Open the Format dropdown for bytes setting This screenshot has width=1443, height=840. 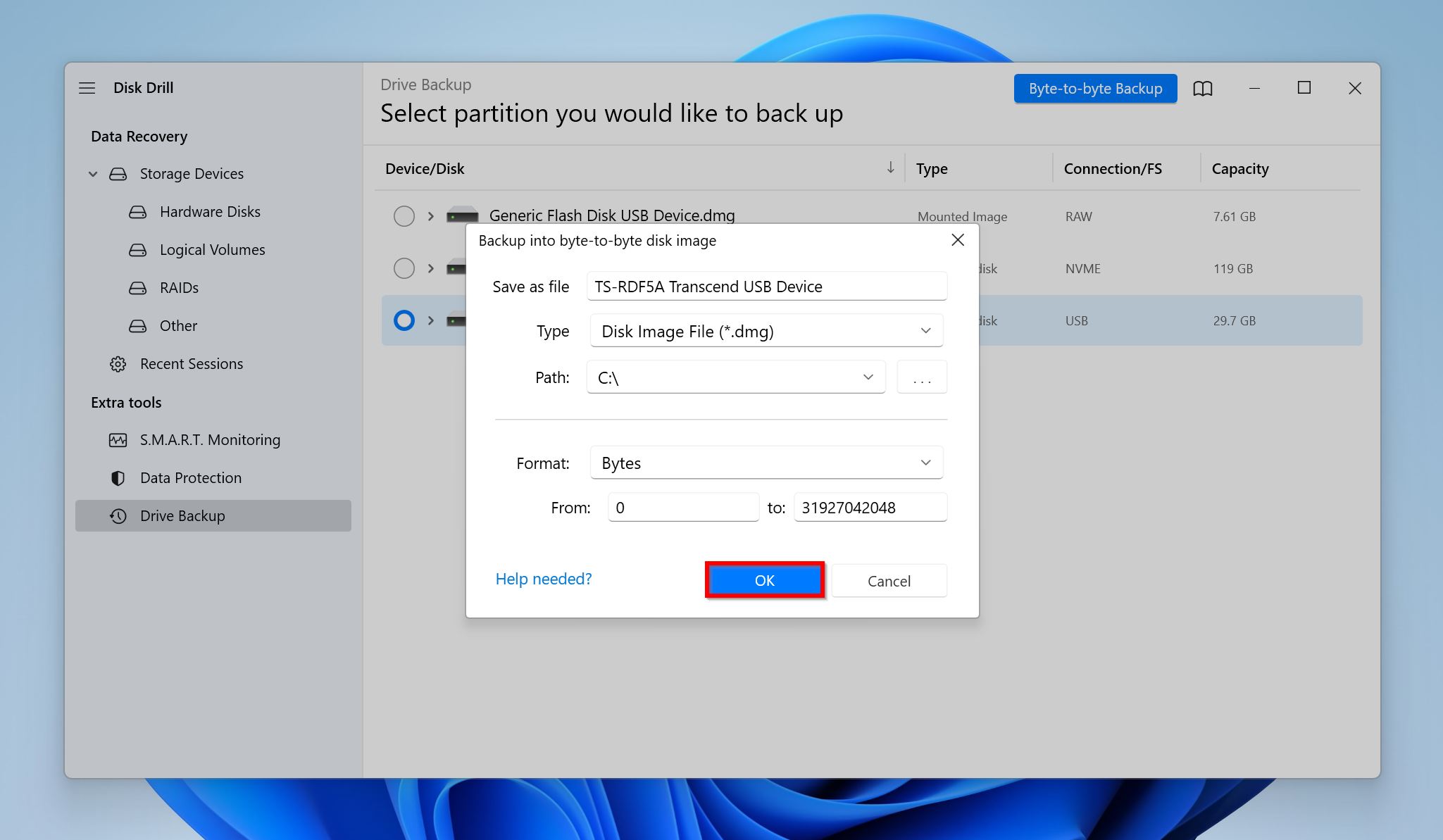pyautogui.click(x=765, y=462)
